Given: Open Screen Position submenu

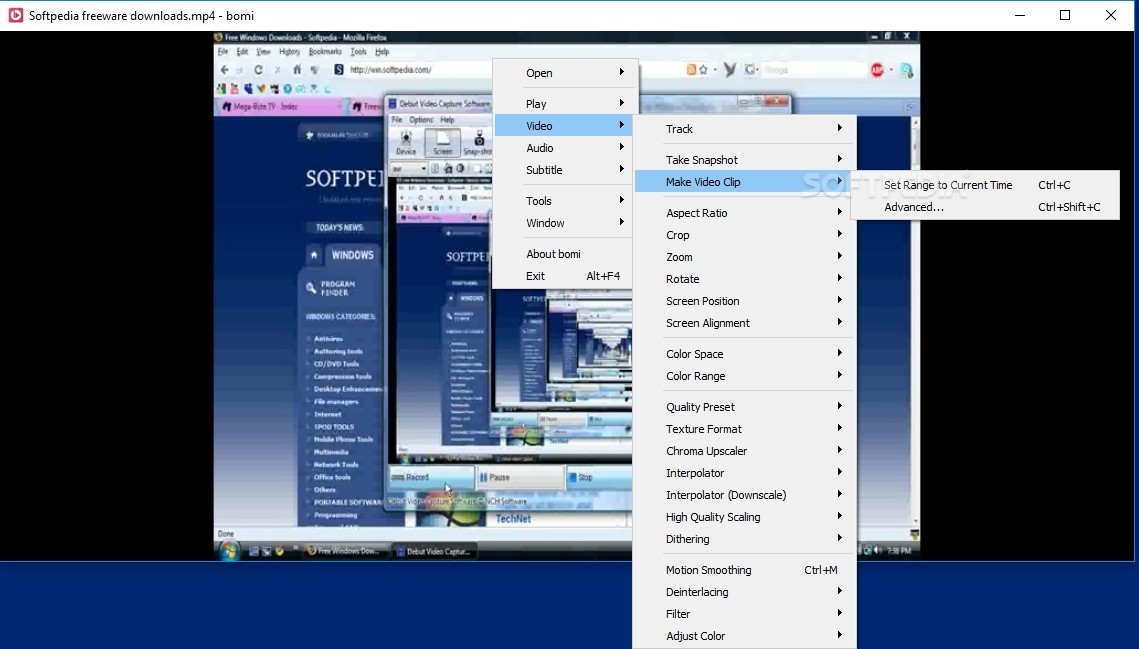Looking at the screenshot, I should (745, 301).
